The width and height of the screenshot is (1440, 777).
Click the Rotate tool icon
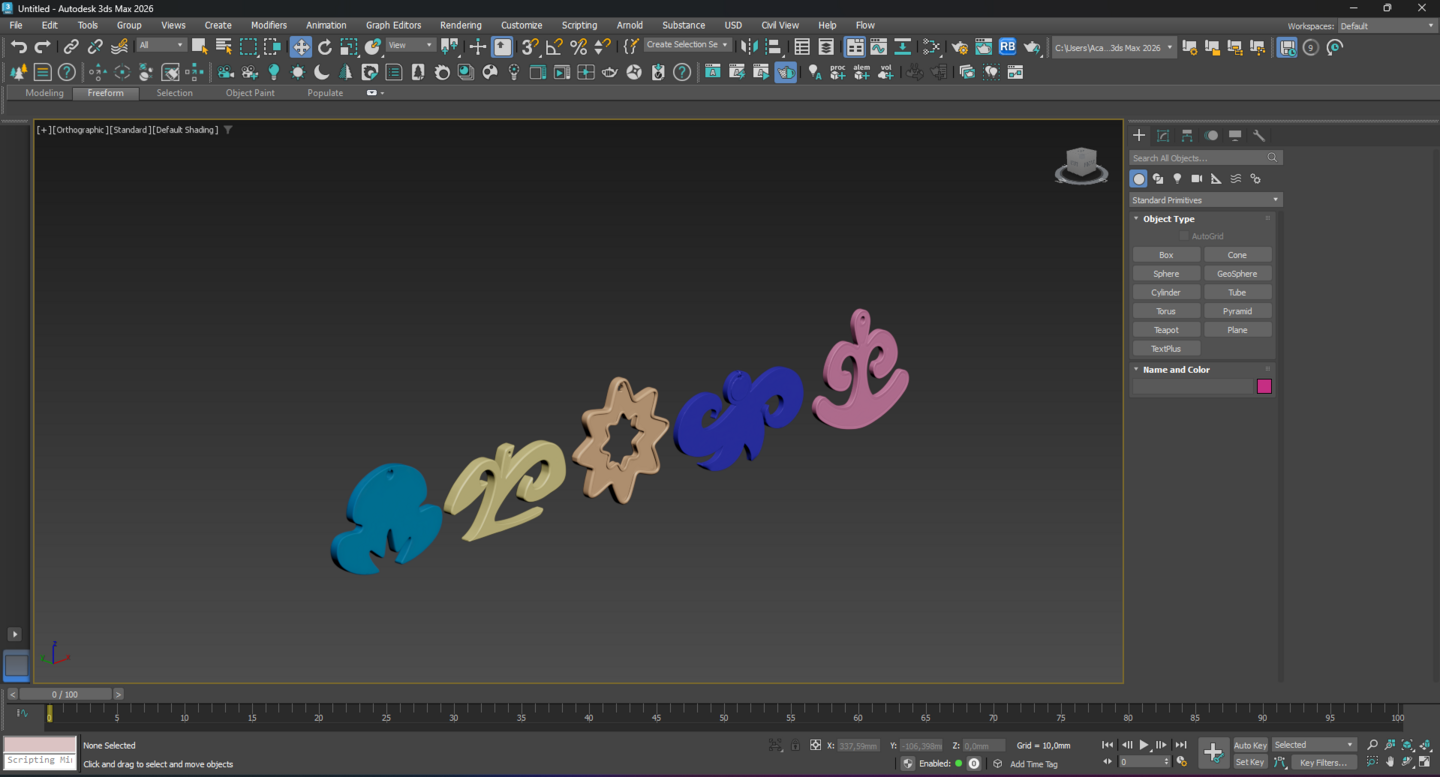pyautogui.click(x=325, y=47)
